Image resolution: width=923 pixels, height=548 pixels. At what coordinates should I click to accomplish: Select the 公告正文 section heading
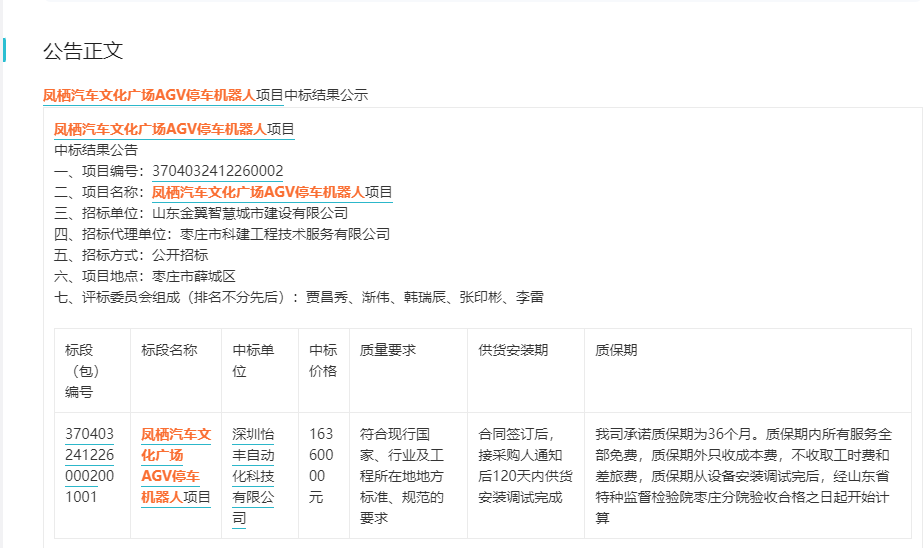pos(83,51)
